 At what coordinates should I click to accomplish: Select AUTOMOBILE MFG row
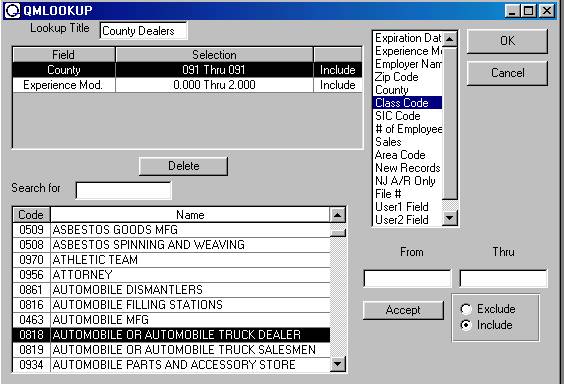171,320
